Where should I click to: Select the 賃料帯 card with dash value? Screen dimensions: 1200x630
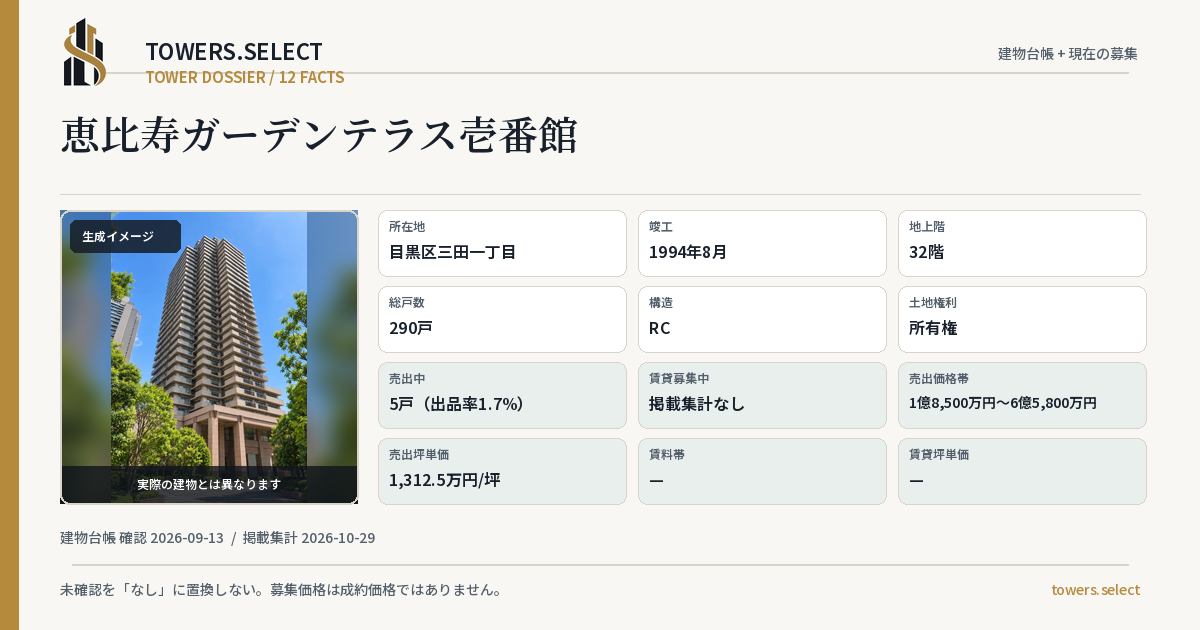(762, 471)
